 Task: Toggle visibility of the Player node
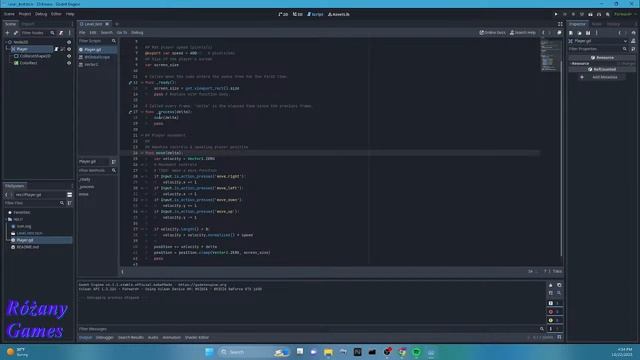(x=69, y=49)
